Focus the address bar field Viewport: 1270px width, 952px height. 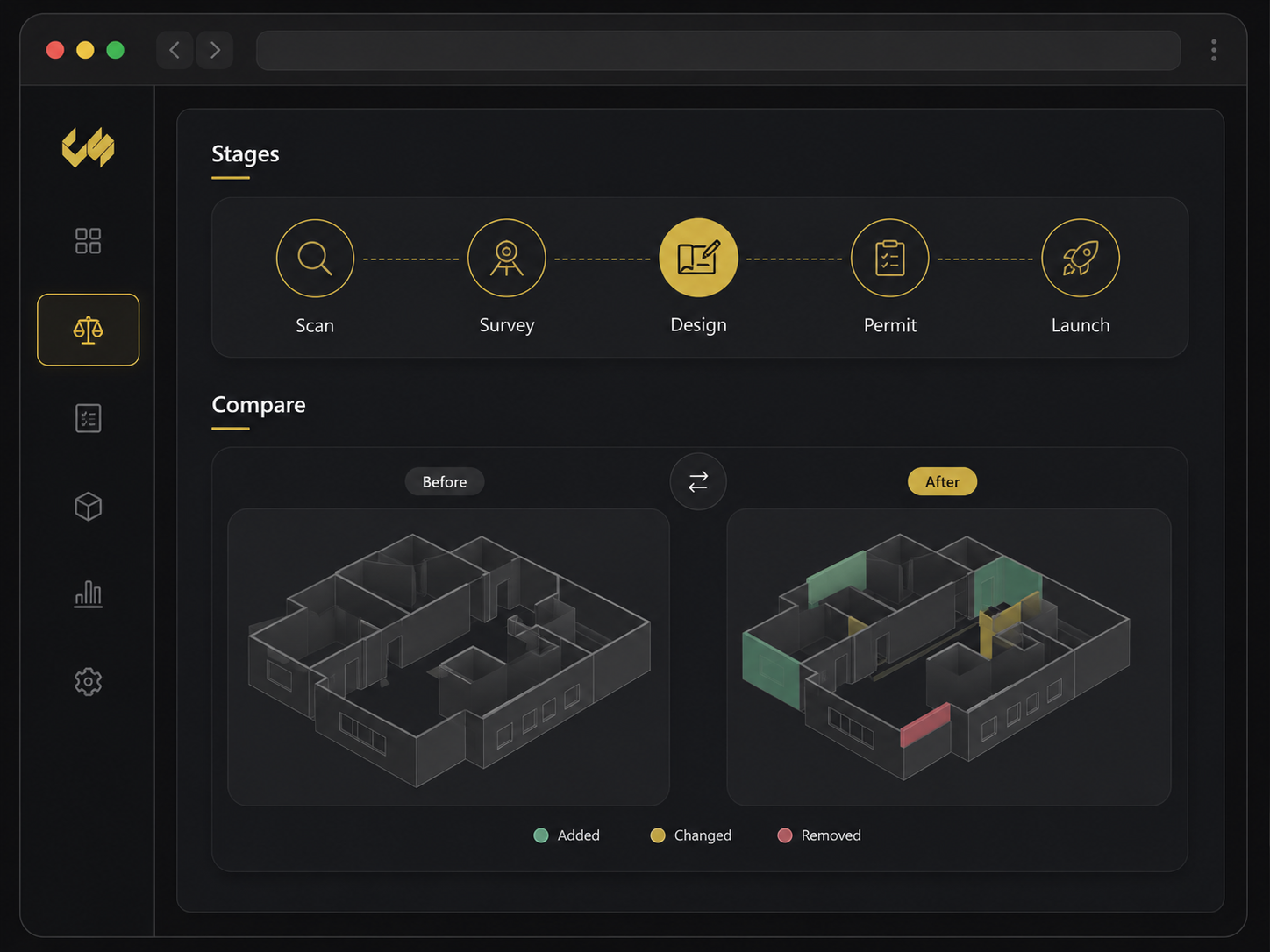coord(718,50)
